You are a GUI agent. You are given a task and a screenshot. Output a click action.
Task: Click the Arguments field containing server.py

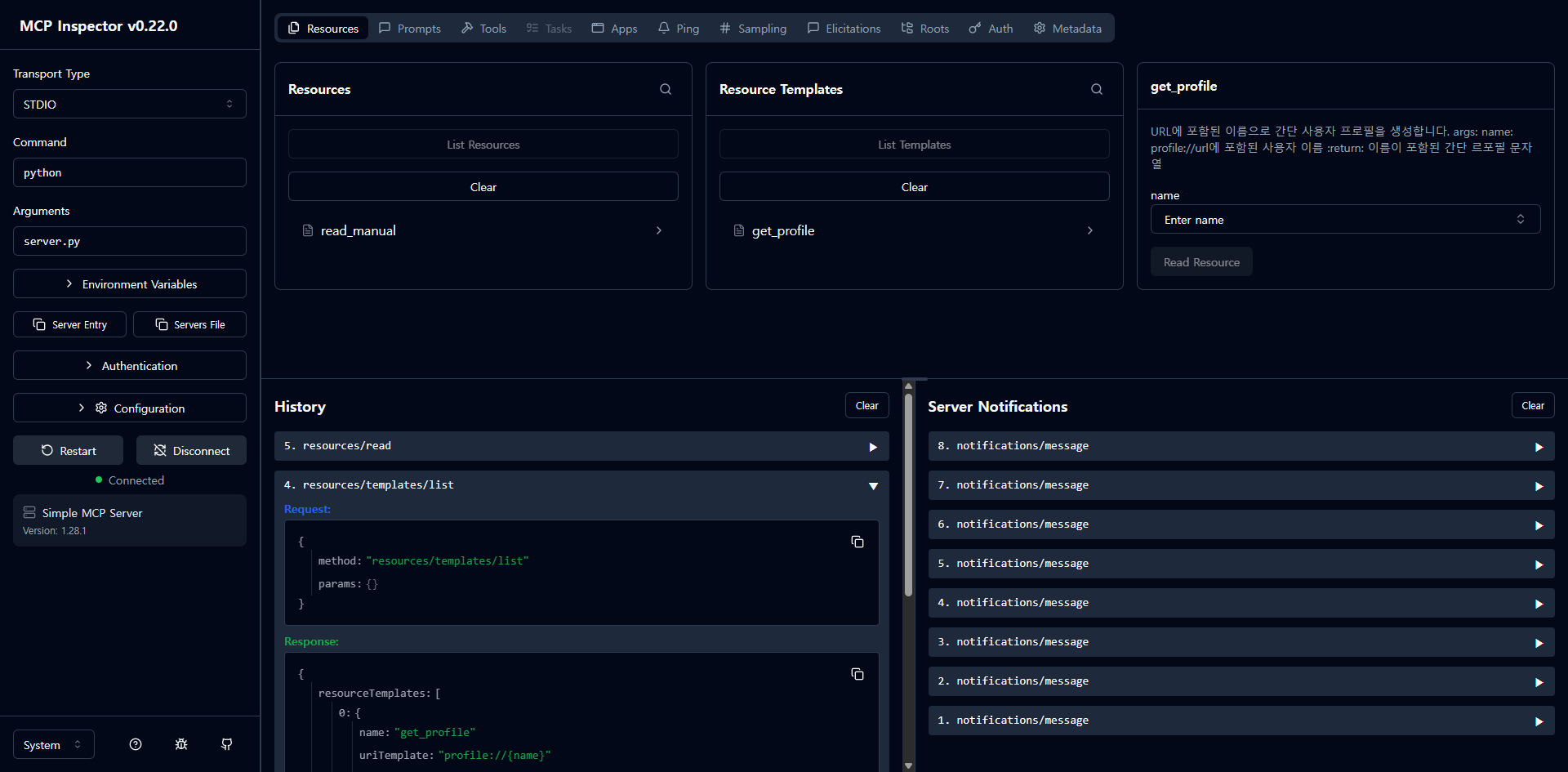[130, 241]
